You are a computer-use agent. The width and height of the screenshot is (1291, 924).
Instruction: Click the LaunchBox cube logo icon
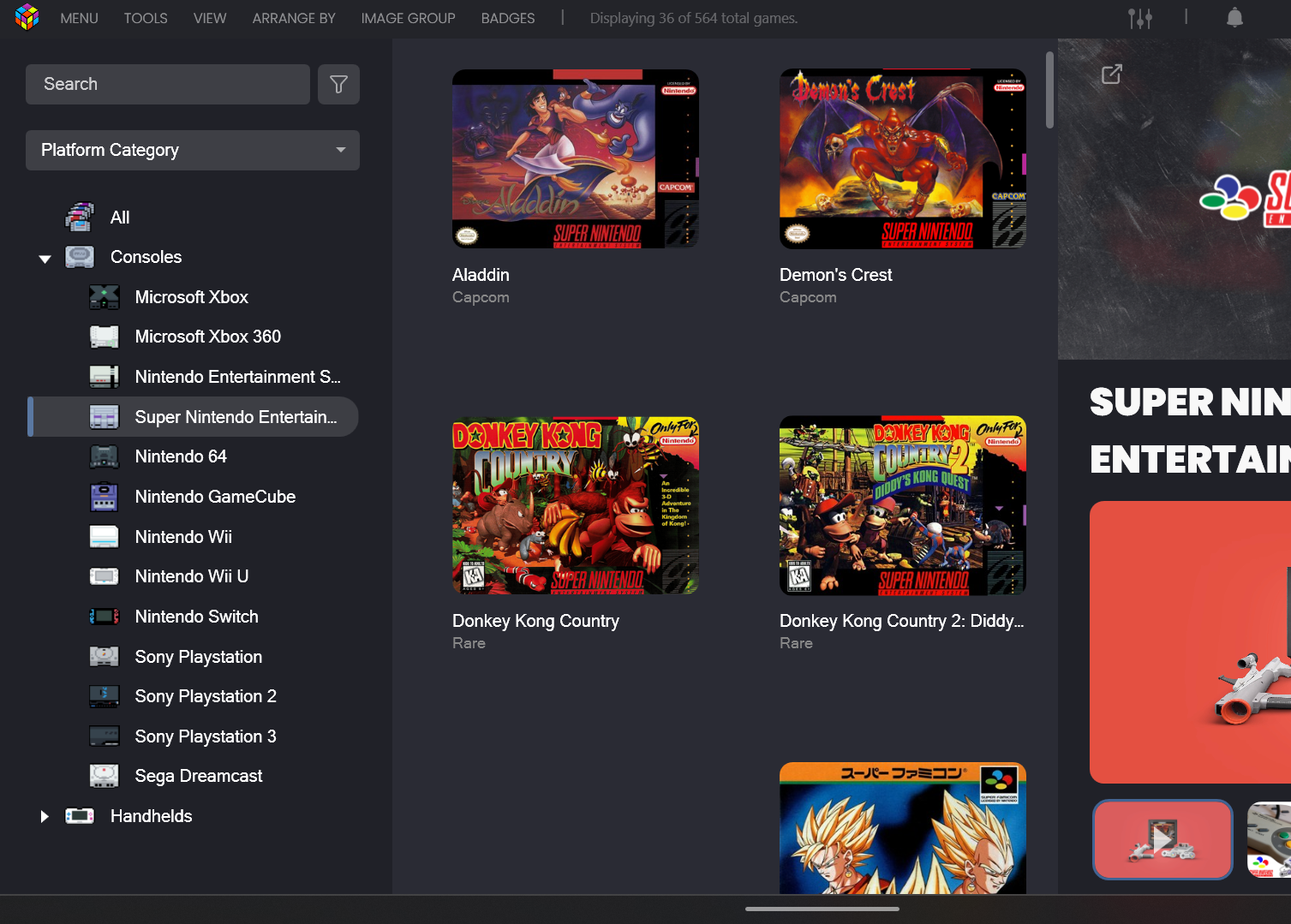27,17
